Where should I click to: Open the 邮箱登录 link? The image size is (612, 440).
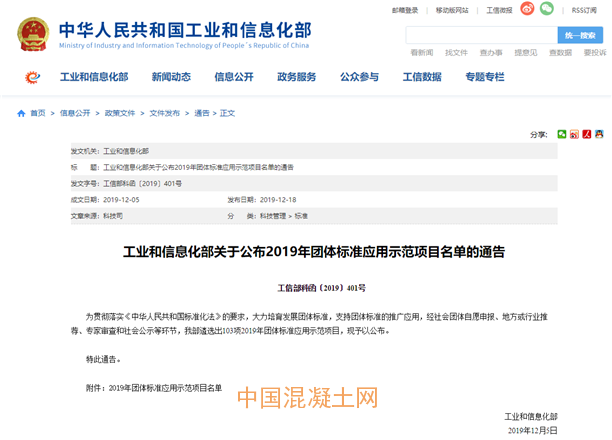tap(405, 10)
